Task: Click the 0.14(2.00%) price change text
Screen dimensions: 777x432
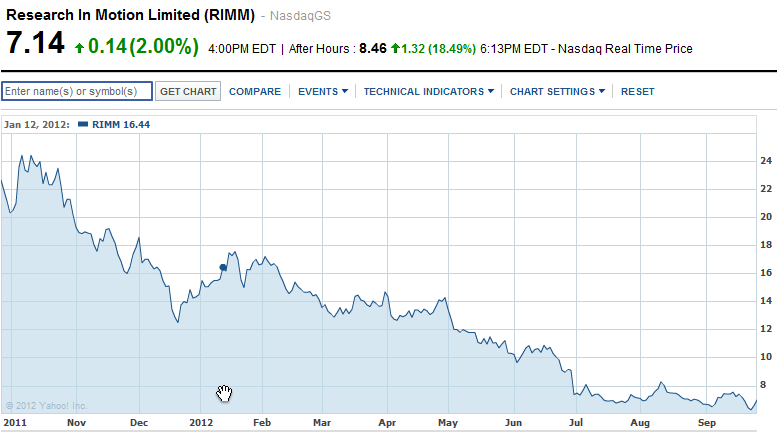Action: pos(143,47)
